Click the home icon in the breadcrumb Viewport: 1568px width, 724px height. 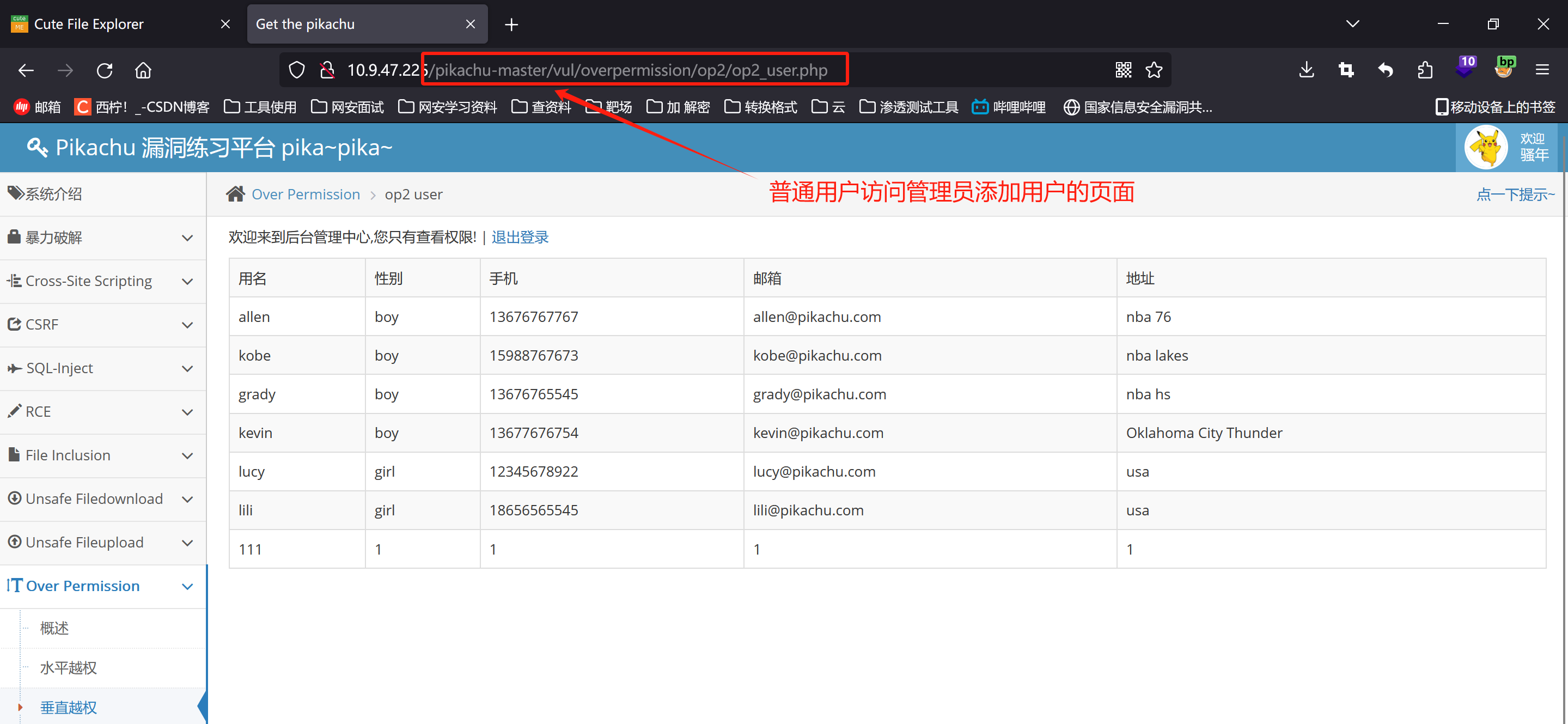235,193
